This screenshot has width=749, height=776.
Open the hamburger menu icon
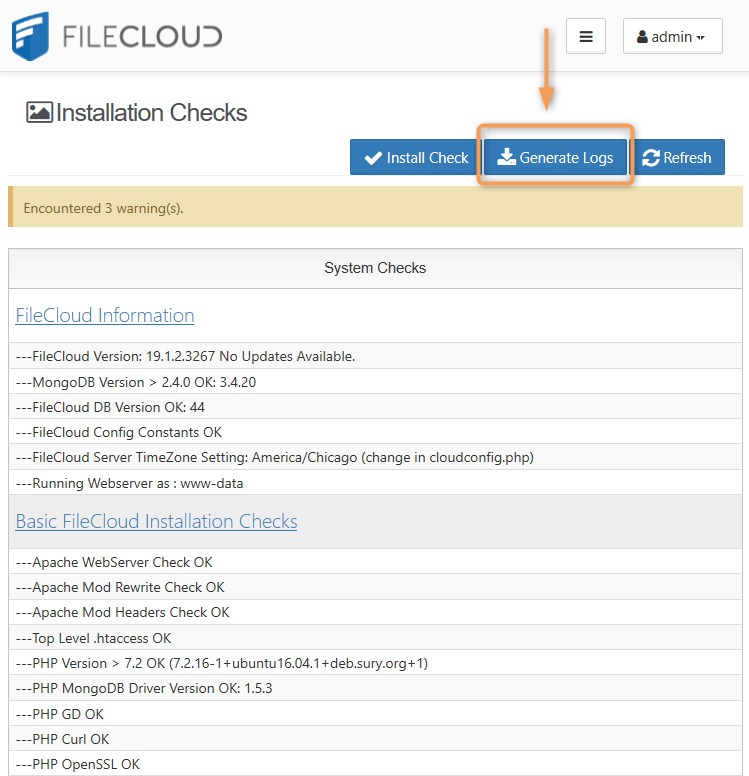click(x=586, y=37)
